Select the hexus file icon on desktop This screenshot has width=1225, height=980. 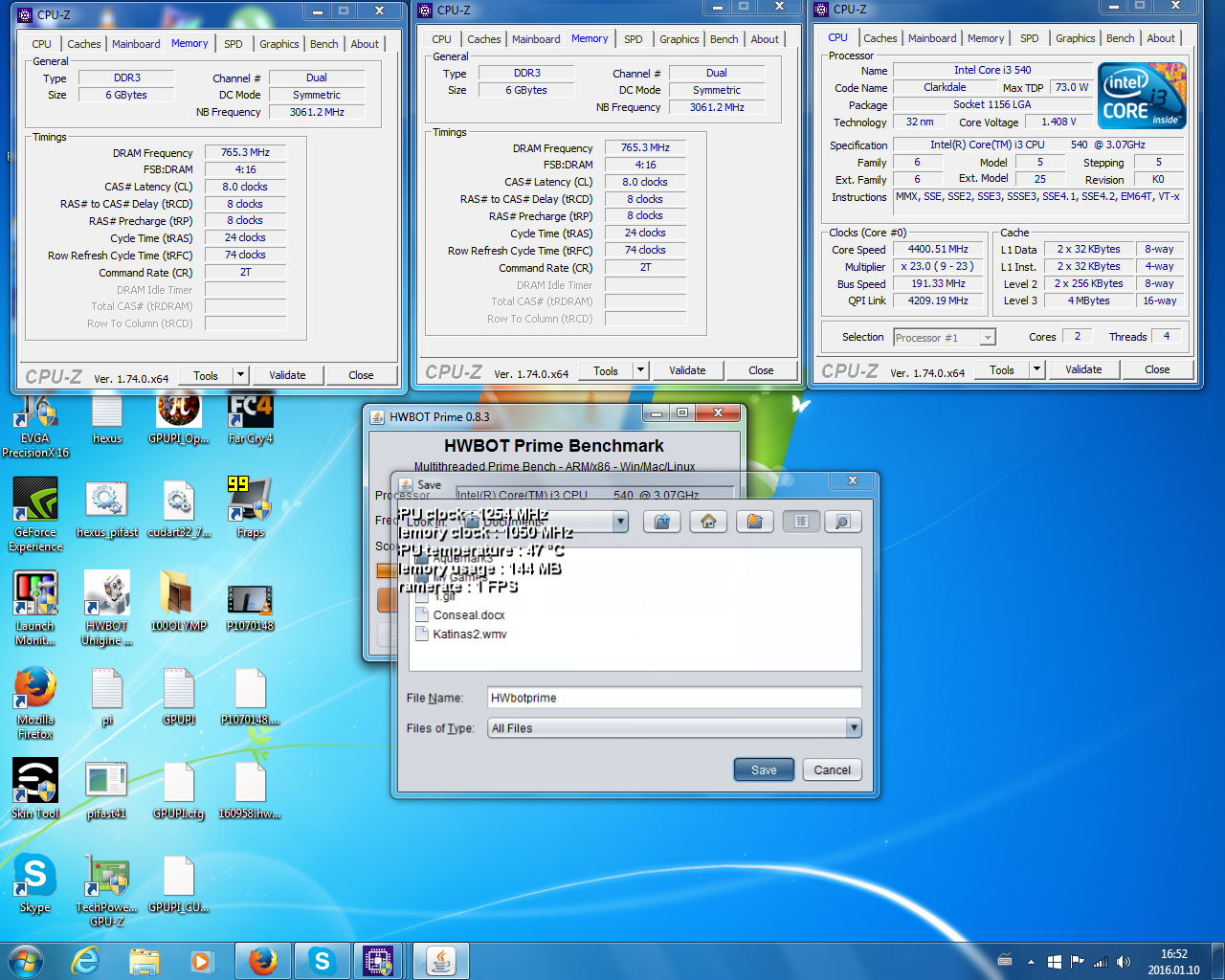(107, 420)
